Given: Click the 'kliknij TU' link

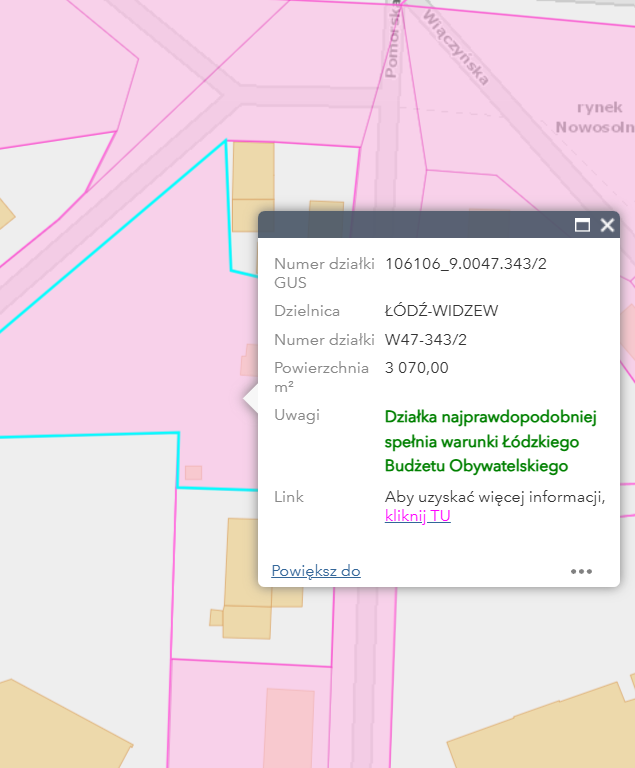Looking at the screenshot, I should (x=417, y=516).
